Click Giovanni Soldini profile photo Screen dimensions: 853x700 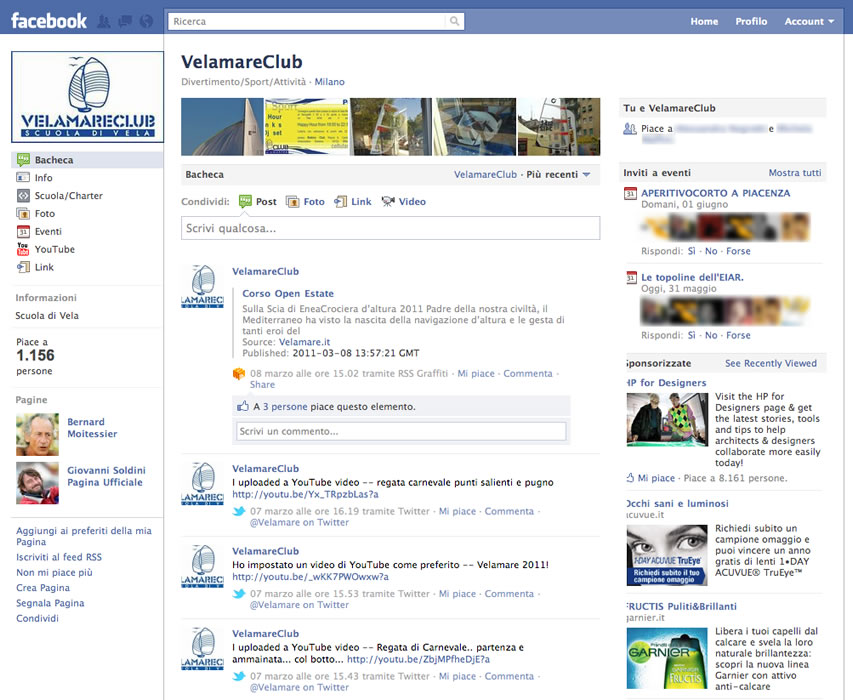[38, 483]
